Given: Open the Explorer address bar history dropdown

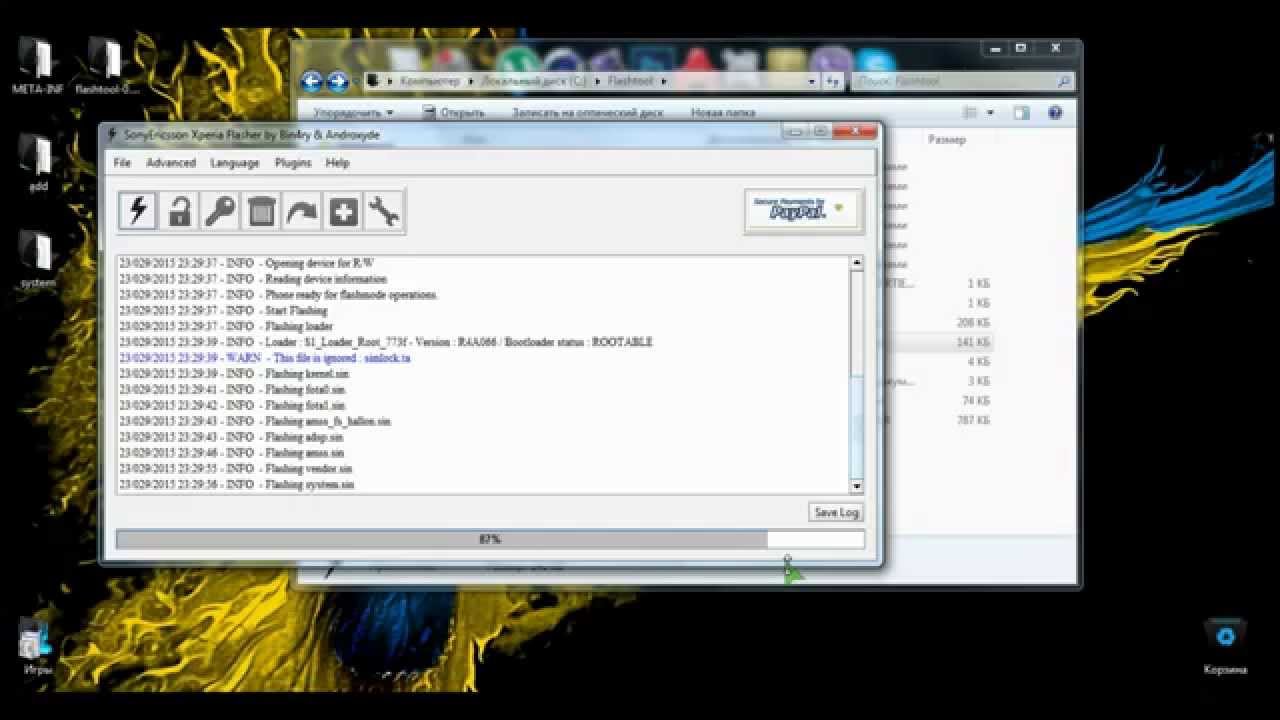Looking at the screenshot, I should 813,81.
